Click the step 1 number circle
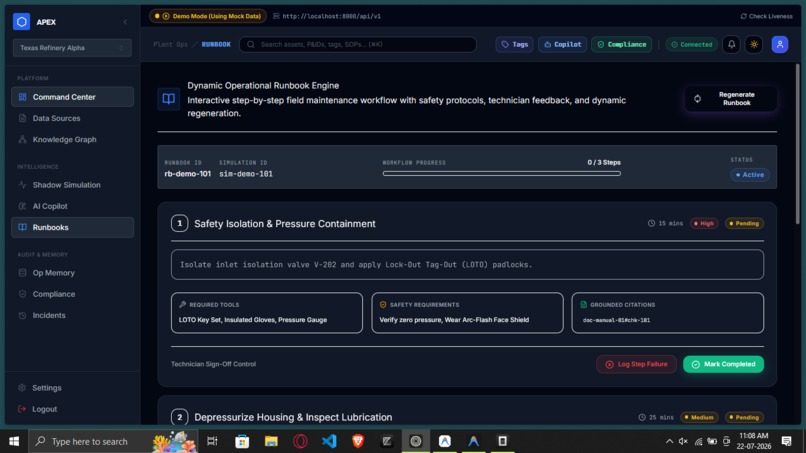Viewport: 806px width, 453px height. [x=179, y=223]
